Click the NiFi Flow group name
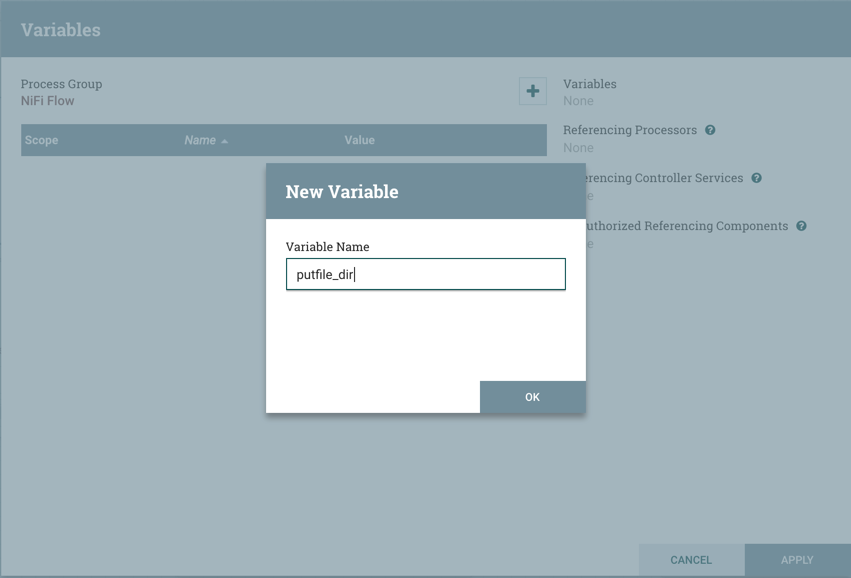 pos(48,101)
